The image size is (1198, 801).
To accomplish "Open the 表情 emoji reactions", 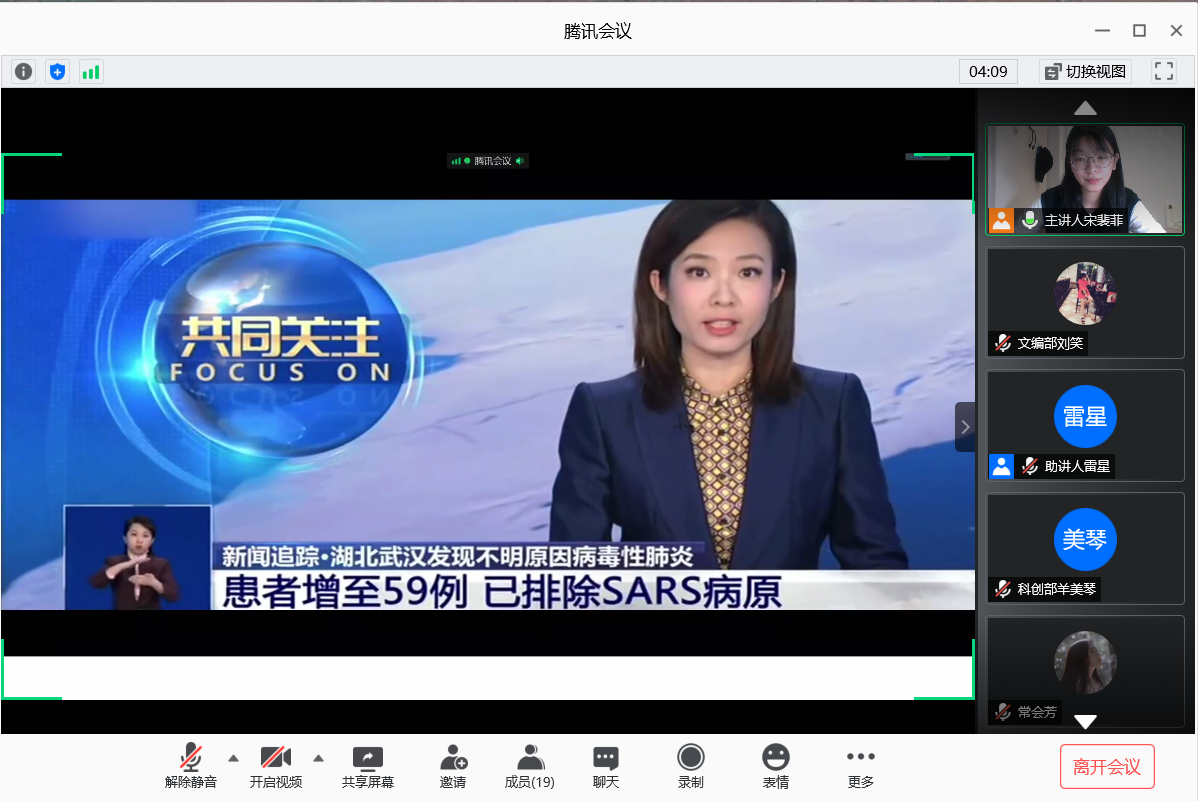I will point(775,766).
